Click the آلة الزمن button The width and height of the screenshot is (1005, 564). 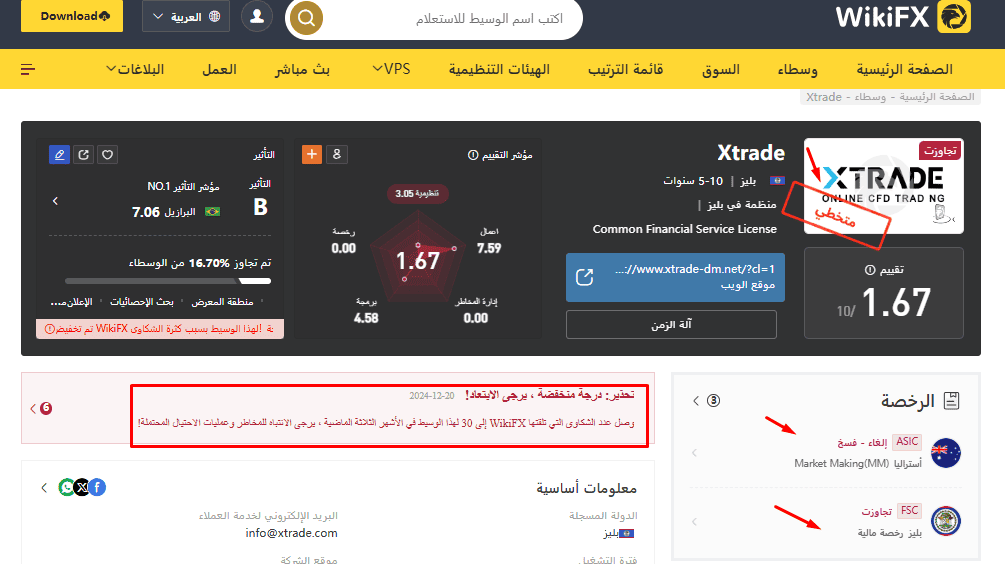[x=671, y=324]
